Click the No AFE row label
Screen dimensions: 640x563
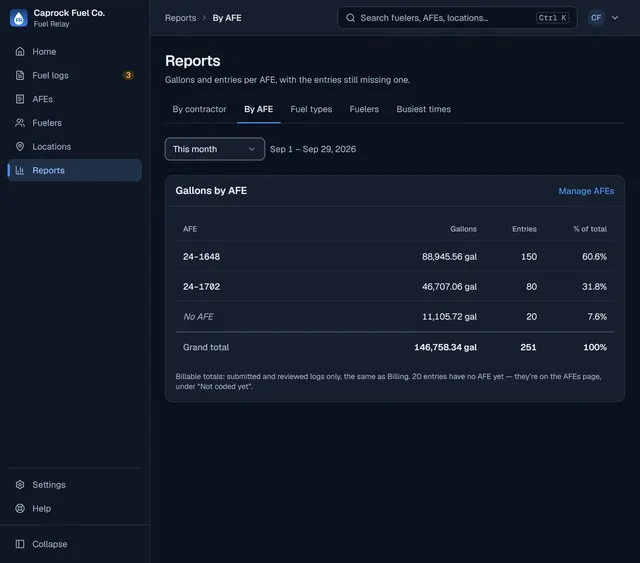tap(198, 316)
